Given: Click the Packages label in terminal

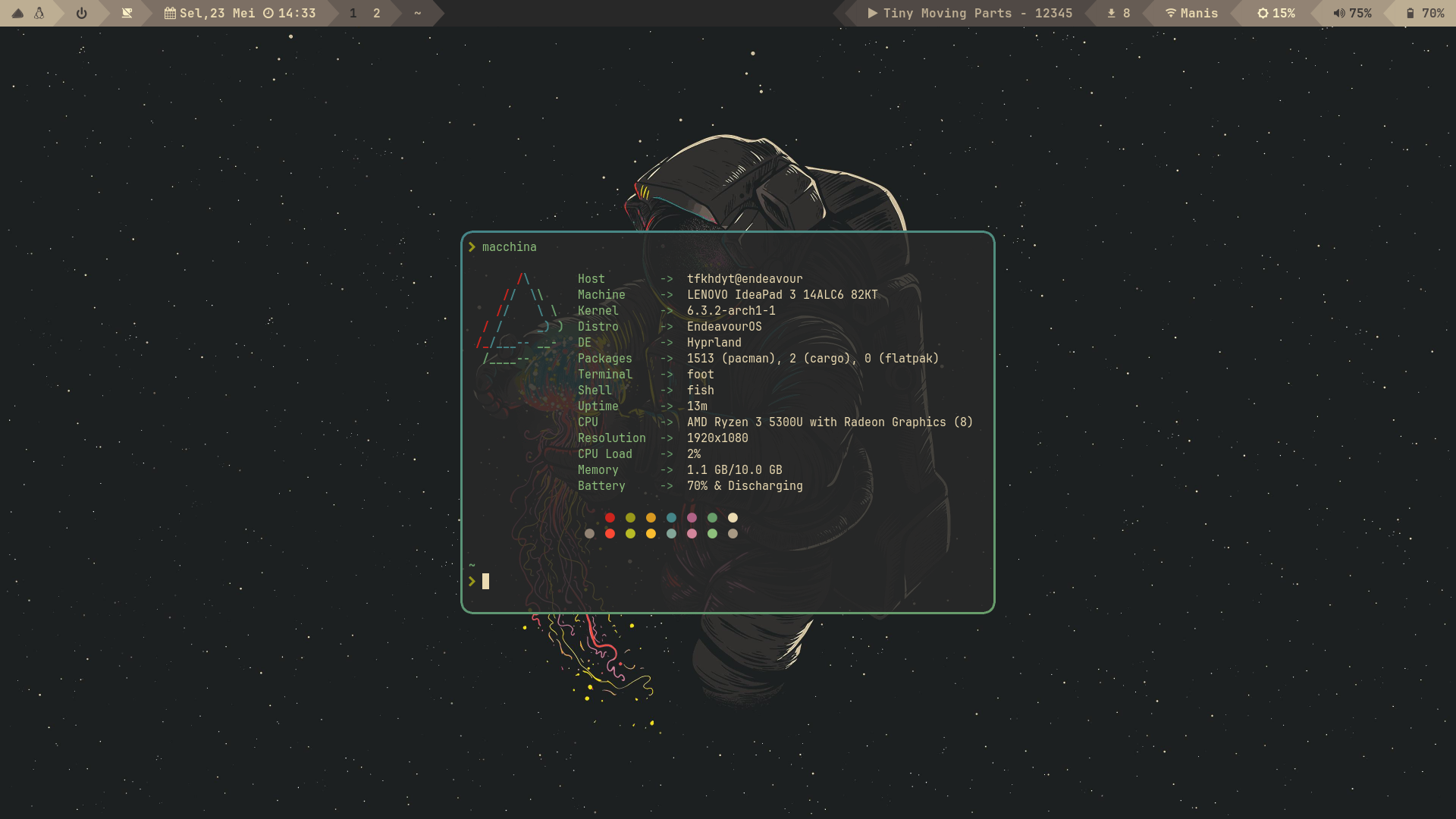Looking at the screenshot, I should click(604, 359).
